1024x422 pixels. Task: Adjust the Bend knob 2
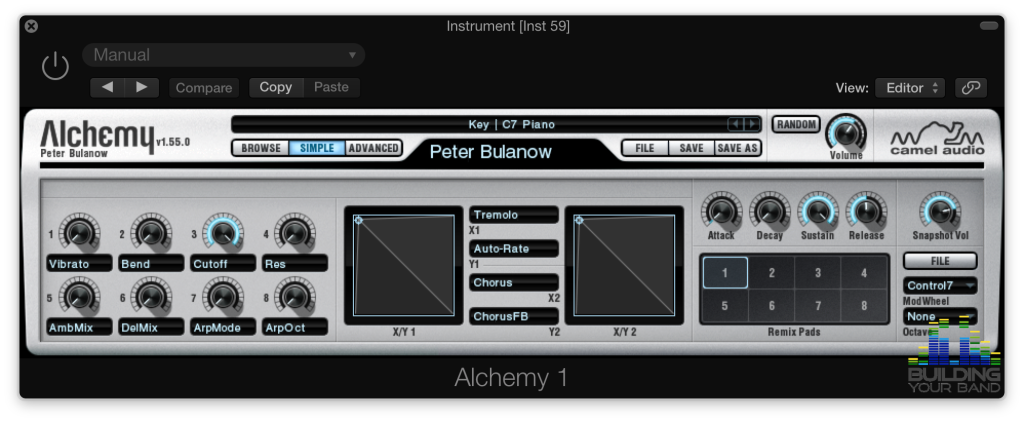[x=151, y=231]
